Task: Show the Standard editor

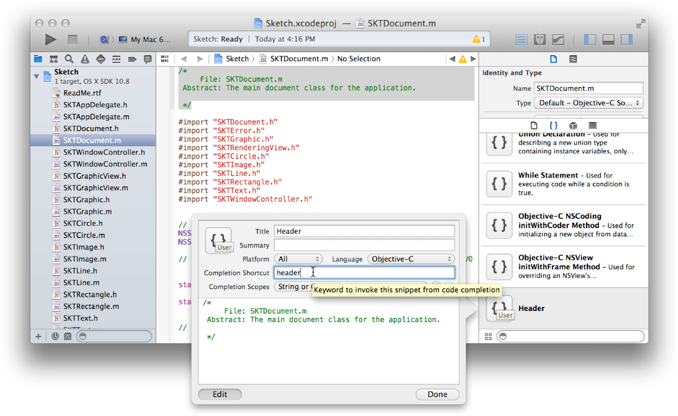Action: (521, 40)
